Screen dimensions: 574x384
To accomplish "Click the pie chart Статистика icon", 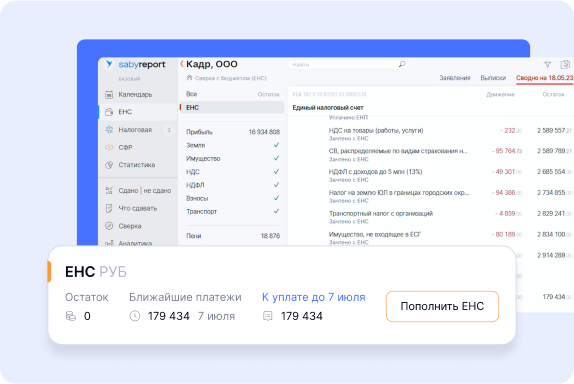I will tap(109, 165).
